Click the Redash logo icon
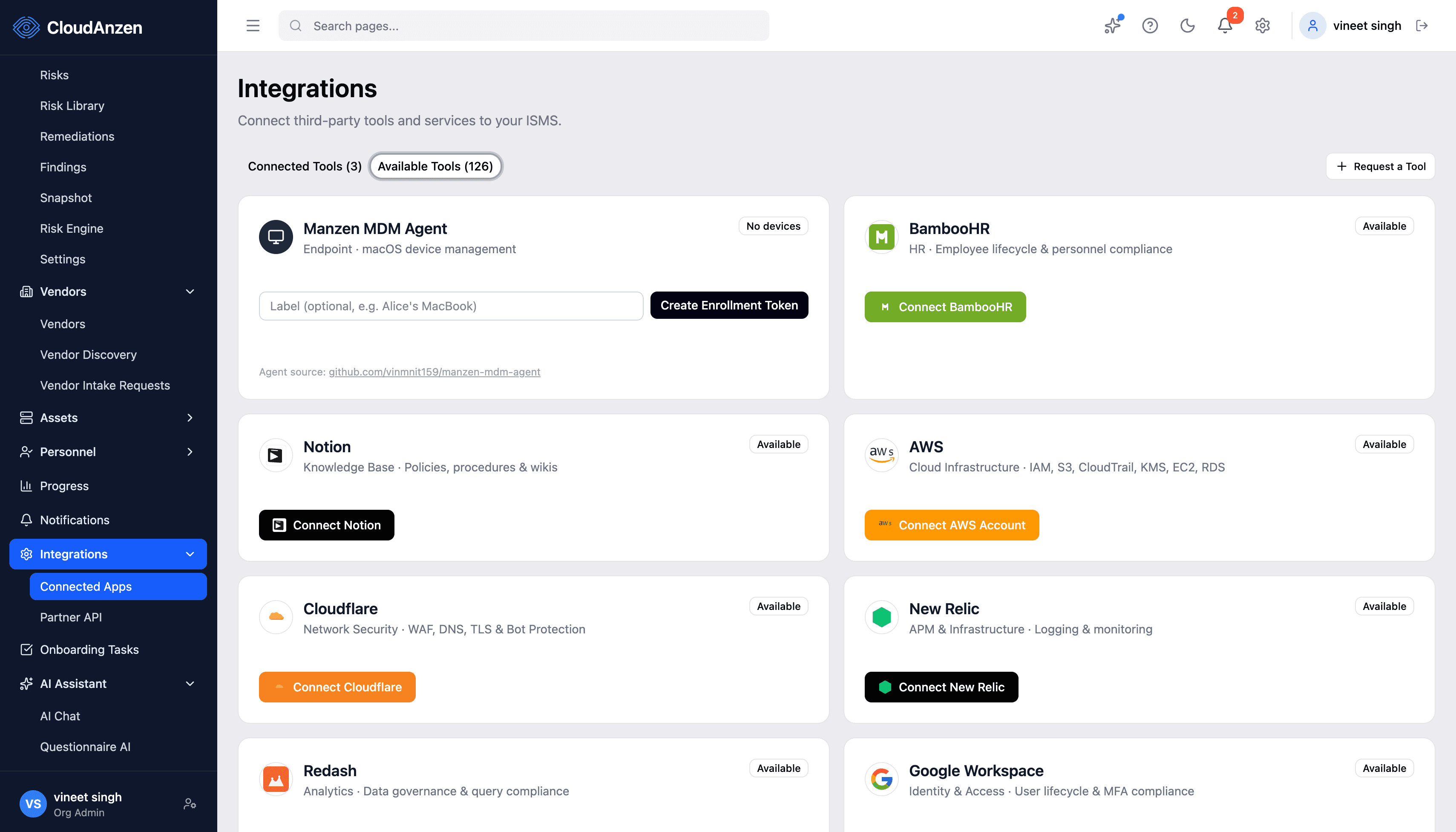Viewport: 1456px width, 832px height. tap(276, 779)
